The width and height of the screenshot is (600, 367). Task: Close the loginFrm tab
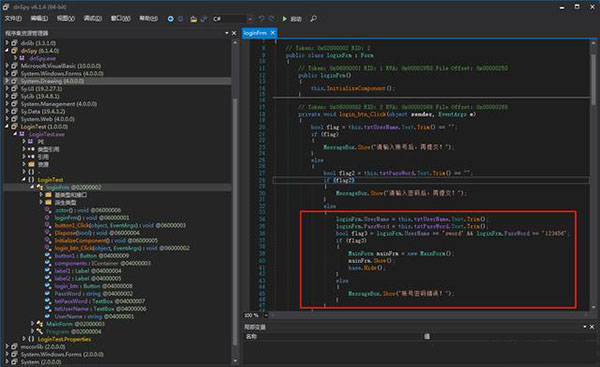273,33
